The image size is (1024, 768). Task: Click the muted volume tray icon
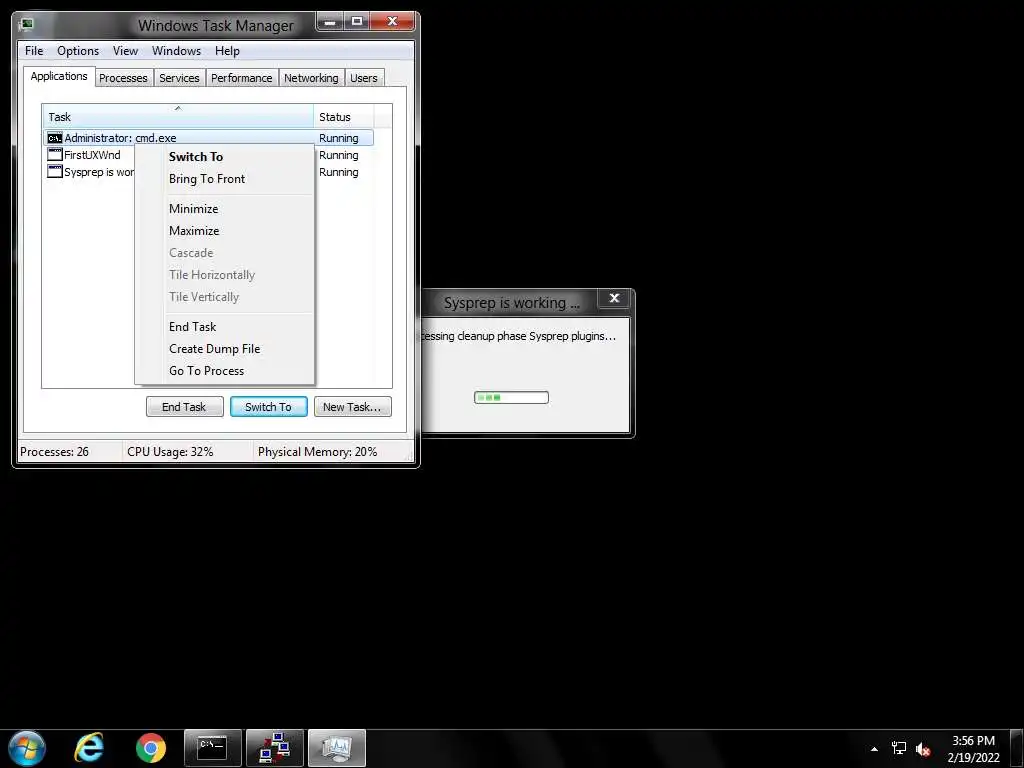coord(923,749)
